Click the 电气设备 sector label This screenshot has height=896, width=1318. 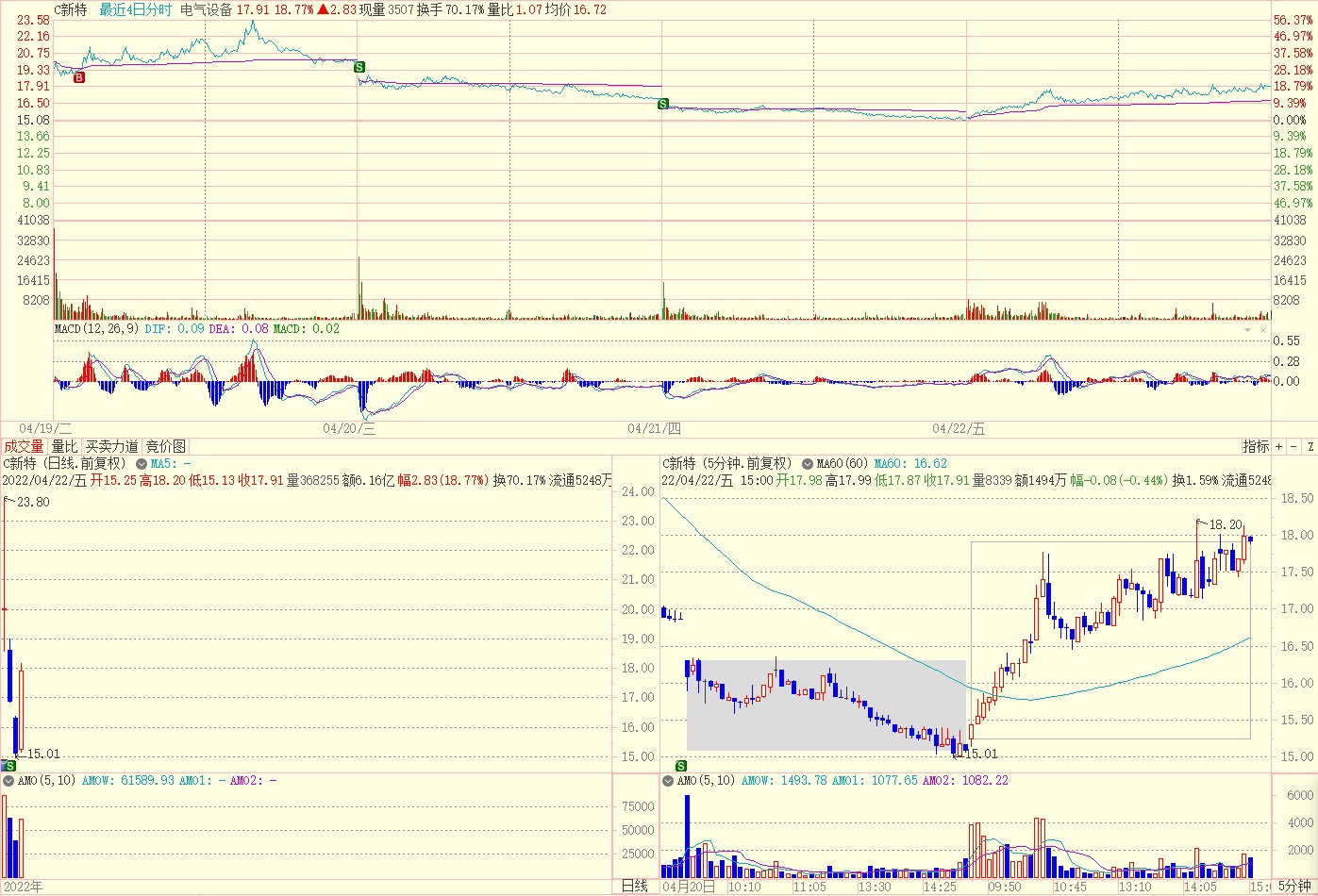click(x=206, y=9)
